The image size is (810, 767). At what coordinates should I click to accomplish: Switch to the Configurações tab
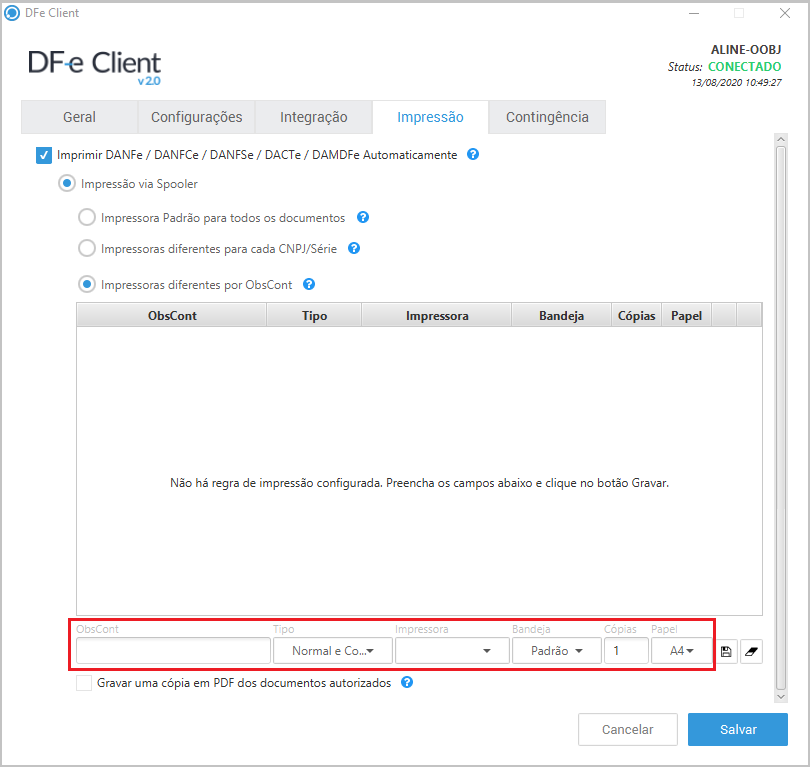[x=196, y=117]
